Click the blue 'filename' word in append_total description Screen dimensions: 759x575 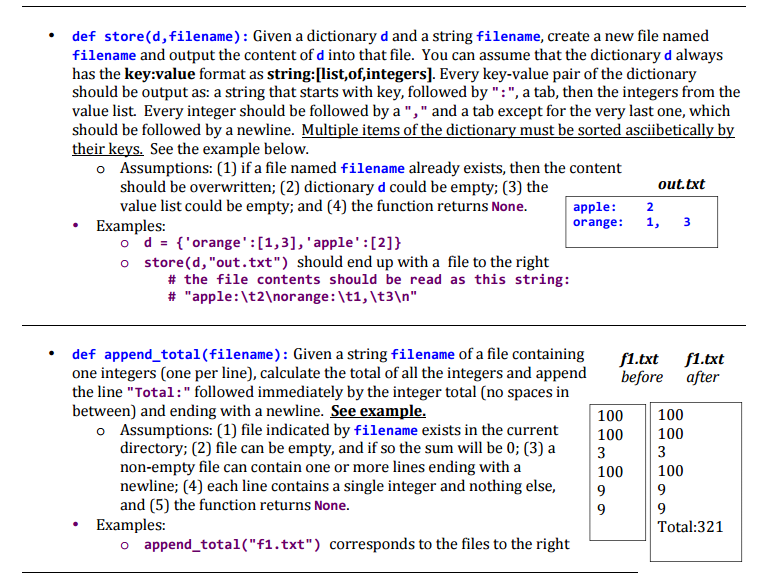click(x=423, y=355)
